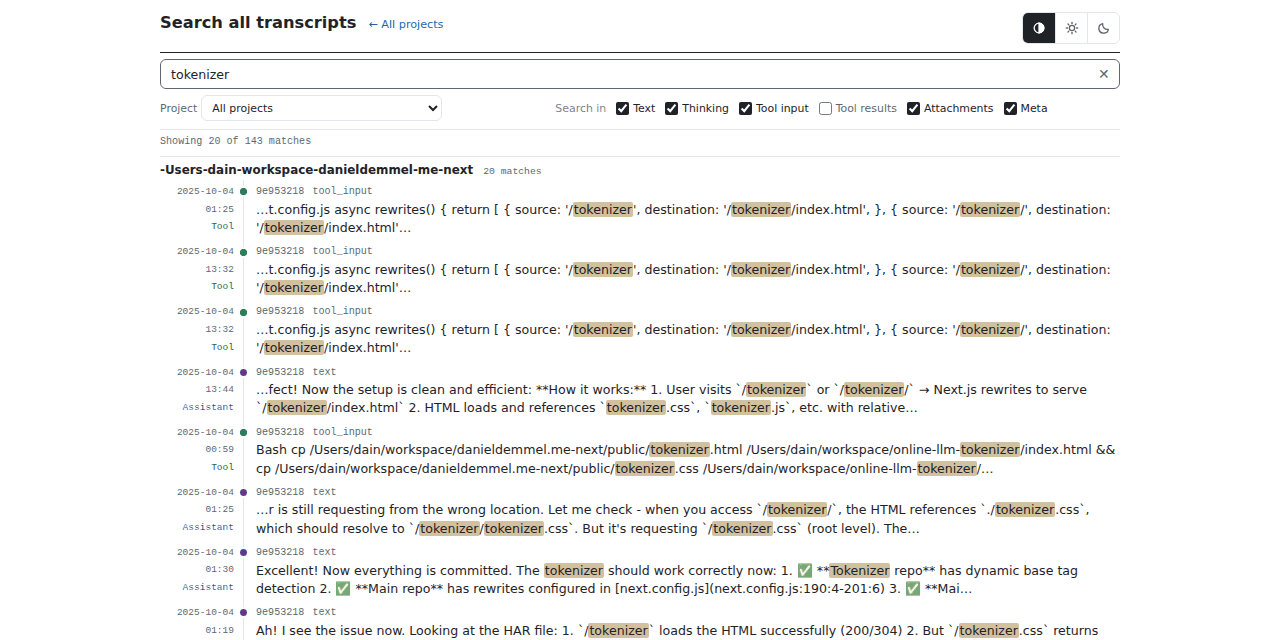The width and height of the screenshot is (1280, 640).
Task: Clear the tokenizer search query
Action: click(x=1104, y=74)
